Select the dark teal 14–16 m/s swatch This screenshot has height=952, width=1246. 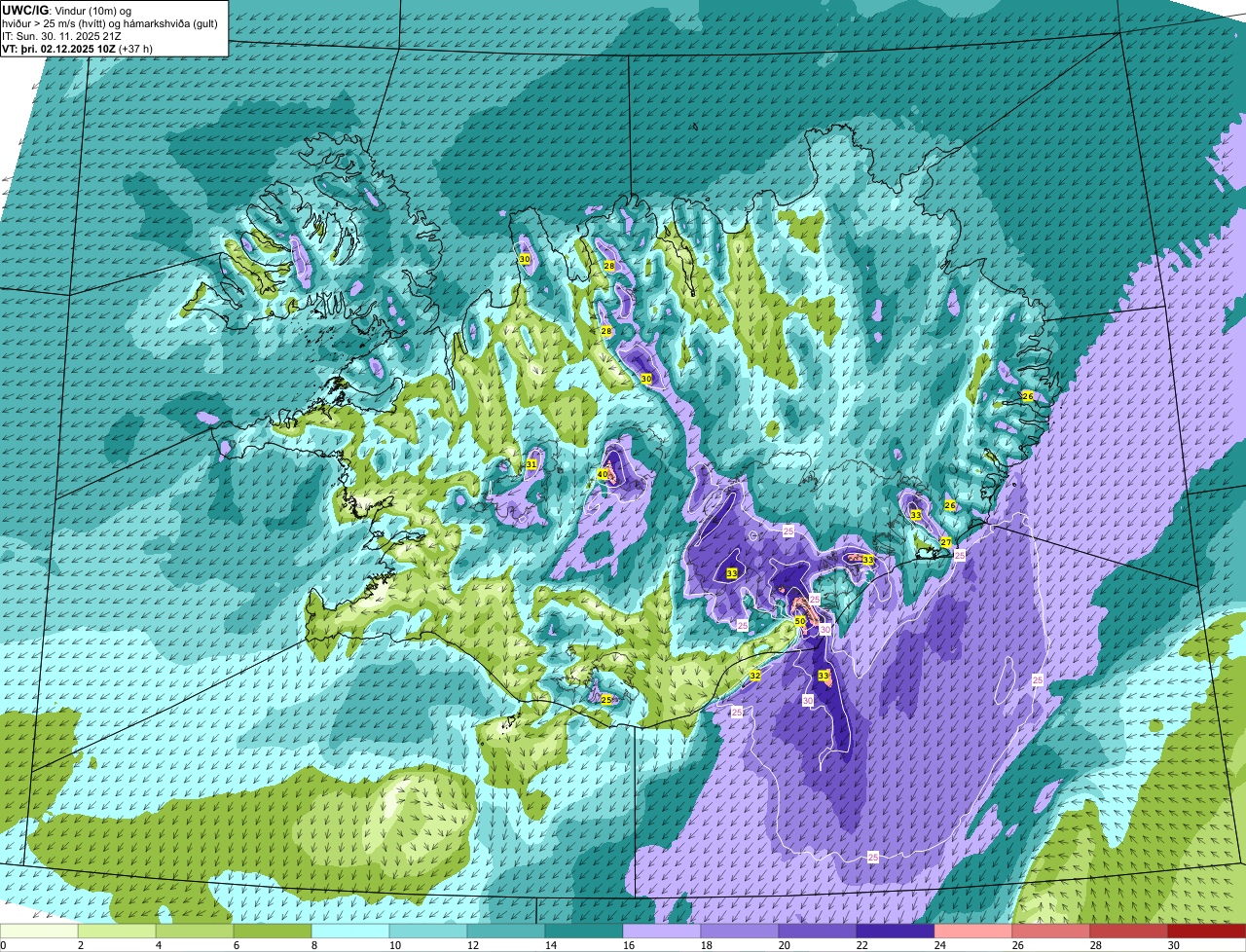[x=584, y=931]
